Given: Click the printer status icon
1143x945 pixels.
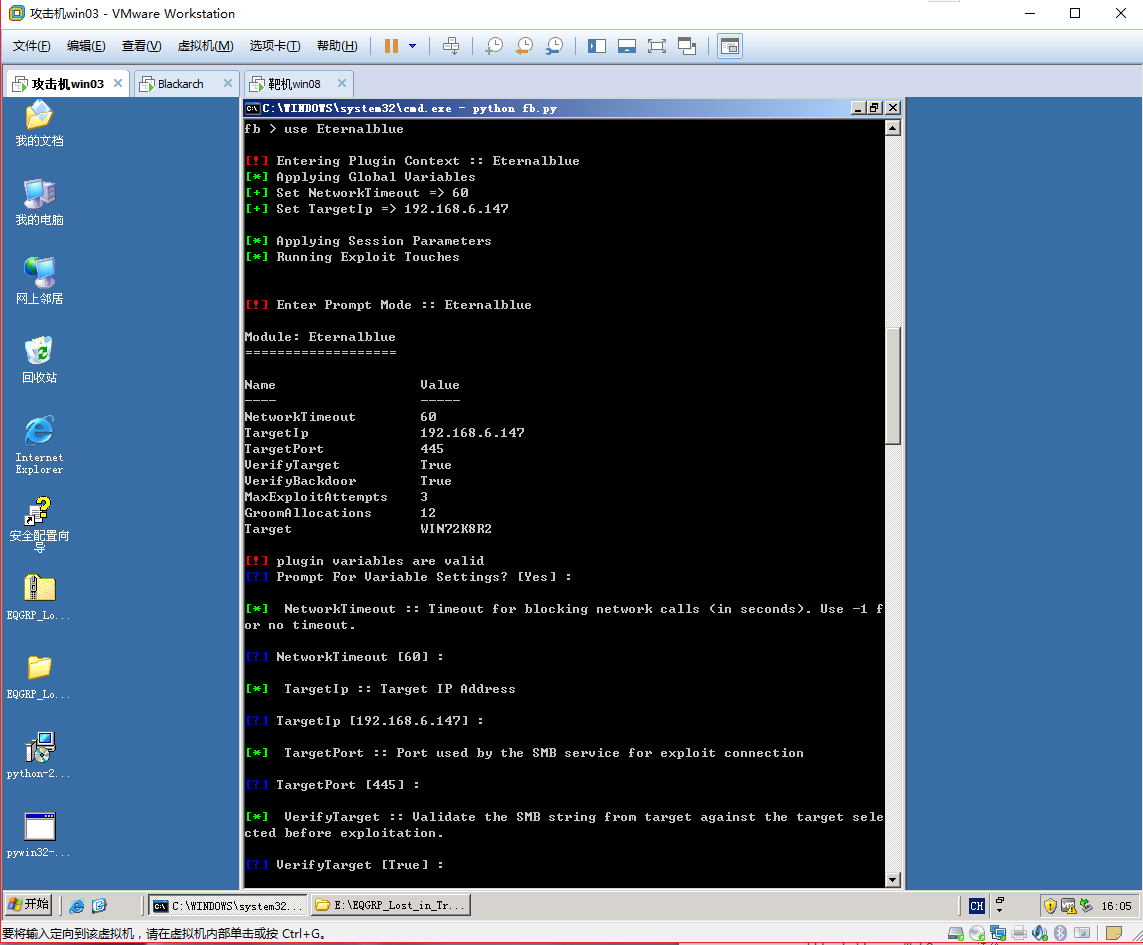Looking at the screenshot, I should click(x=1019, y=933).
